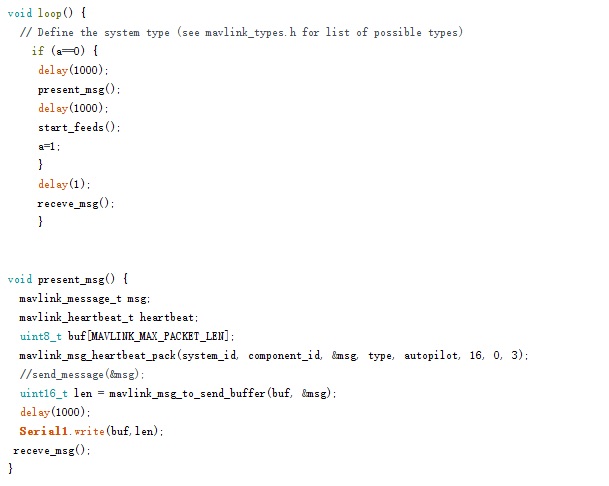The image size is (609, 486).
Task: Click the void loop() function declaration
Action: click(x=47, y=13)
